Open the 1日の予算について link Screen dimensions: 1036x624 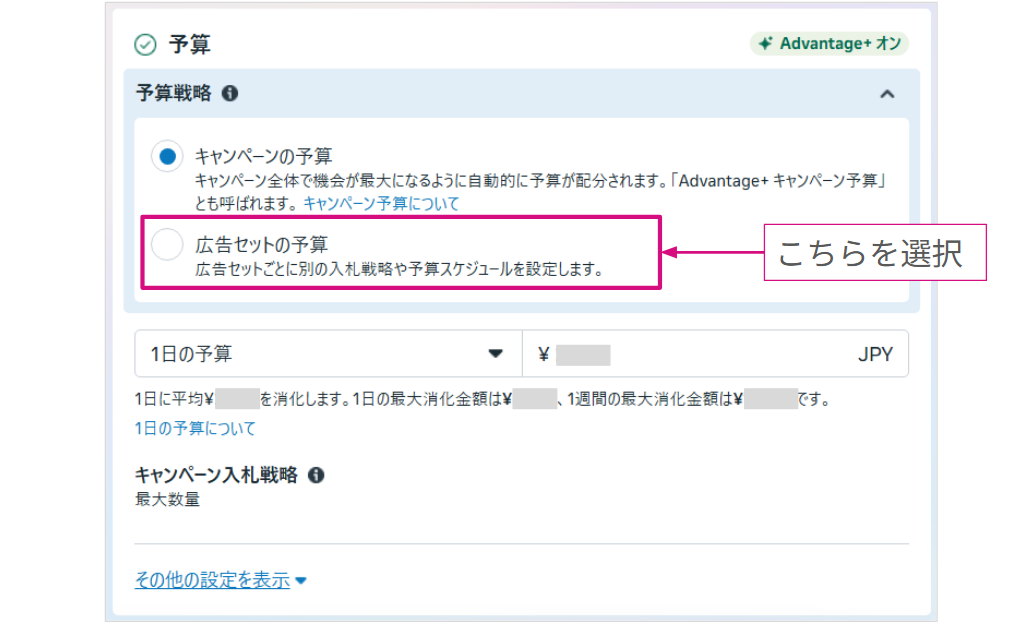pos(195,428)
